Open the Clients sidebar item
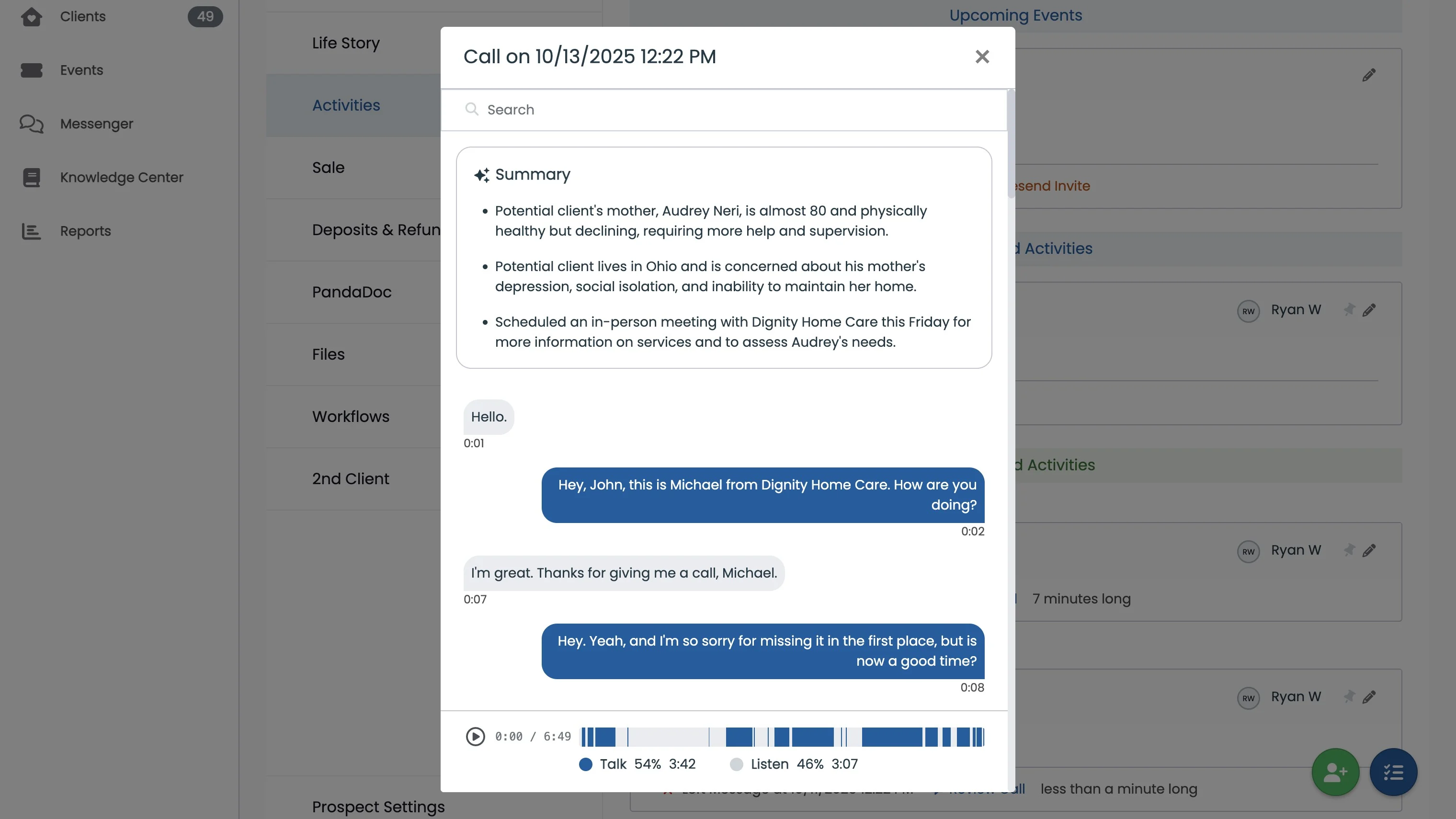This screenshot has width=1456, height=819. coord(82,16)
